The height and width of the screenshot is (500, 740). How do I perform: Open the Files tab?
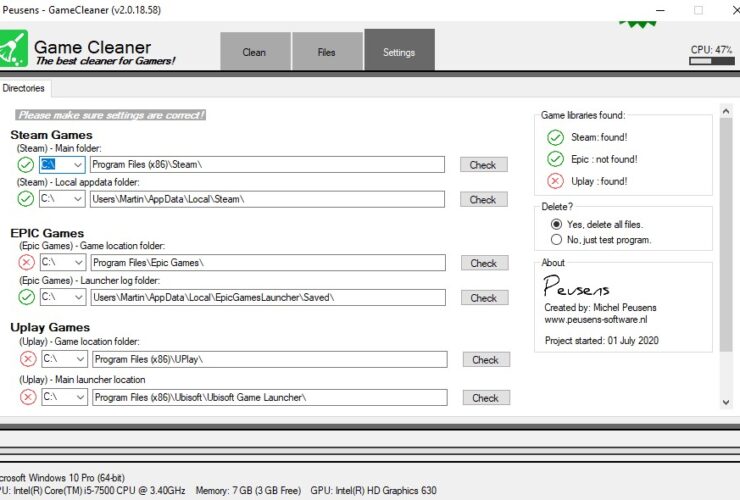coord(326,52)
